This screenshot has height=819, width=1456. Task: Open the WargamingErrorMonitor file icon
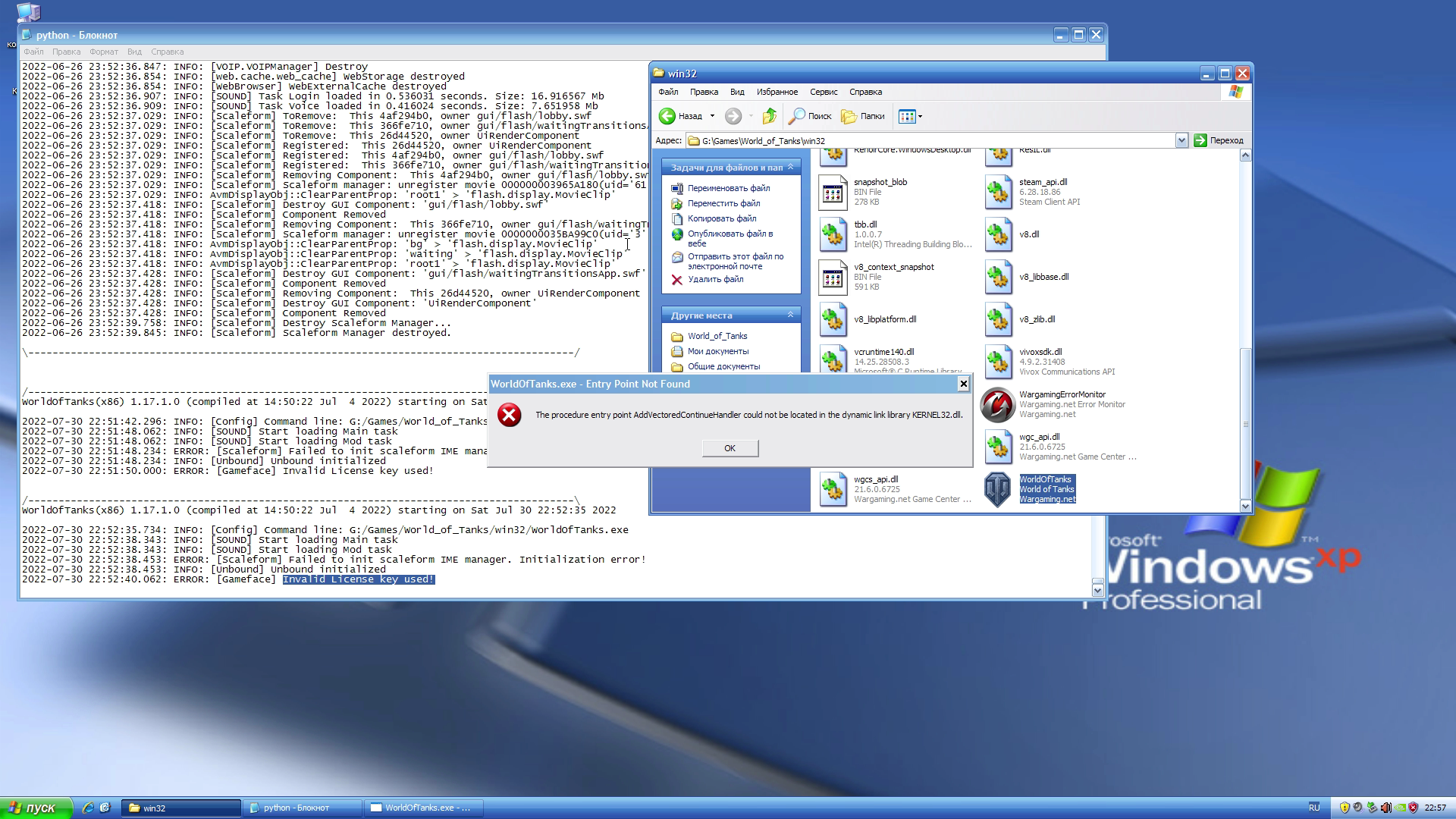tap(998, 405)
